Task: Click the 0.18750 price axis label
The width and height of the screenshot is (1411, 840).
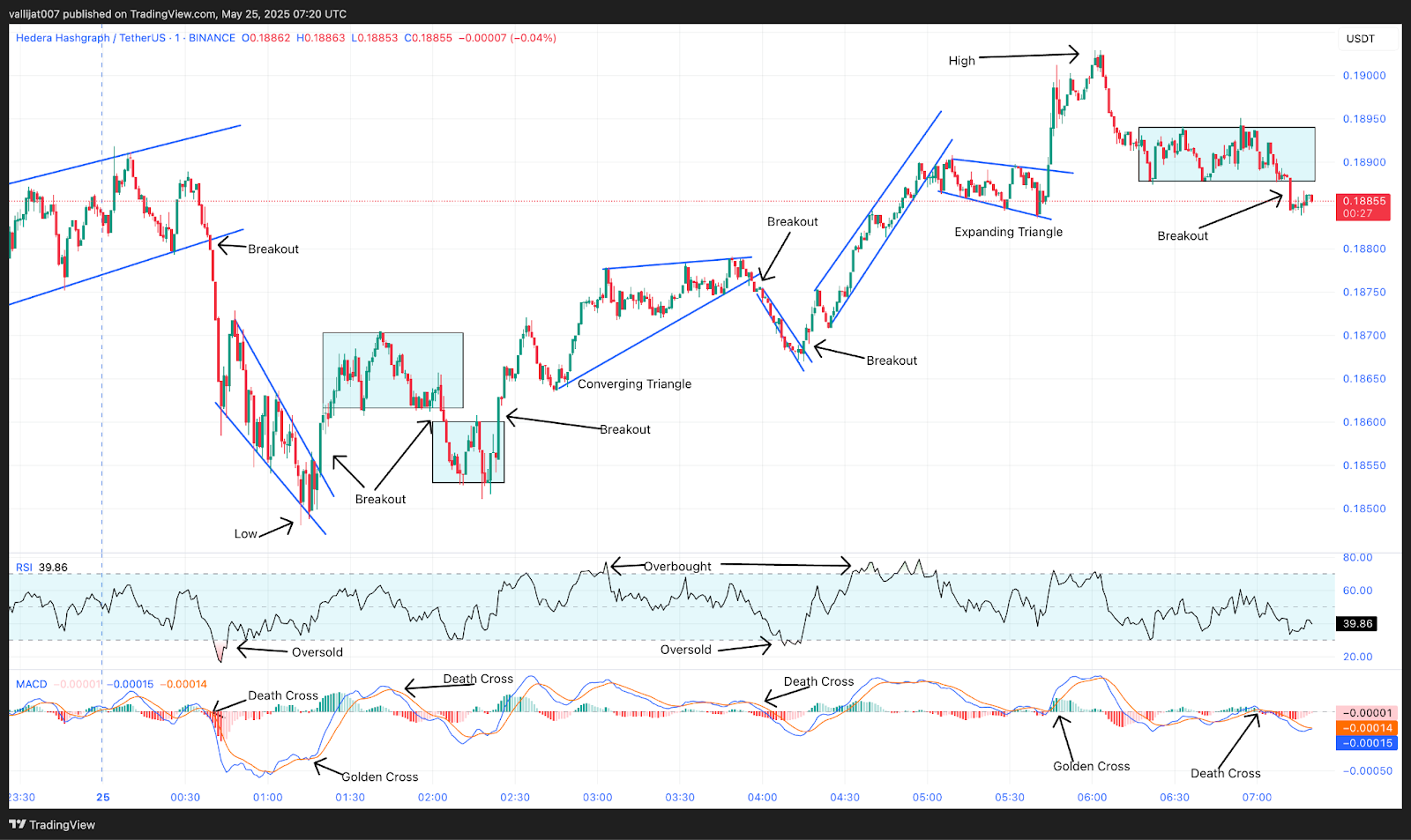Action: tap(1364, 292)
